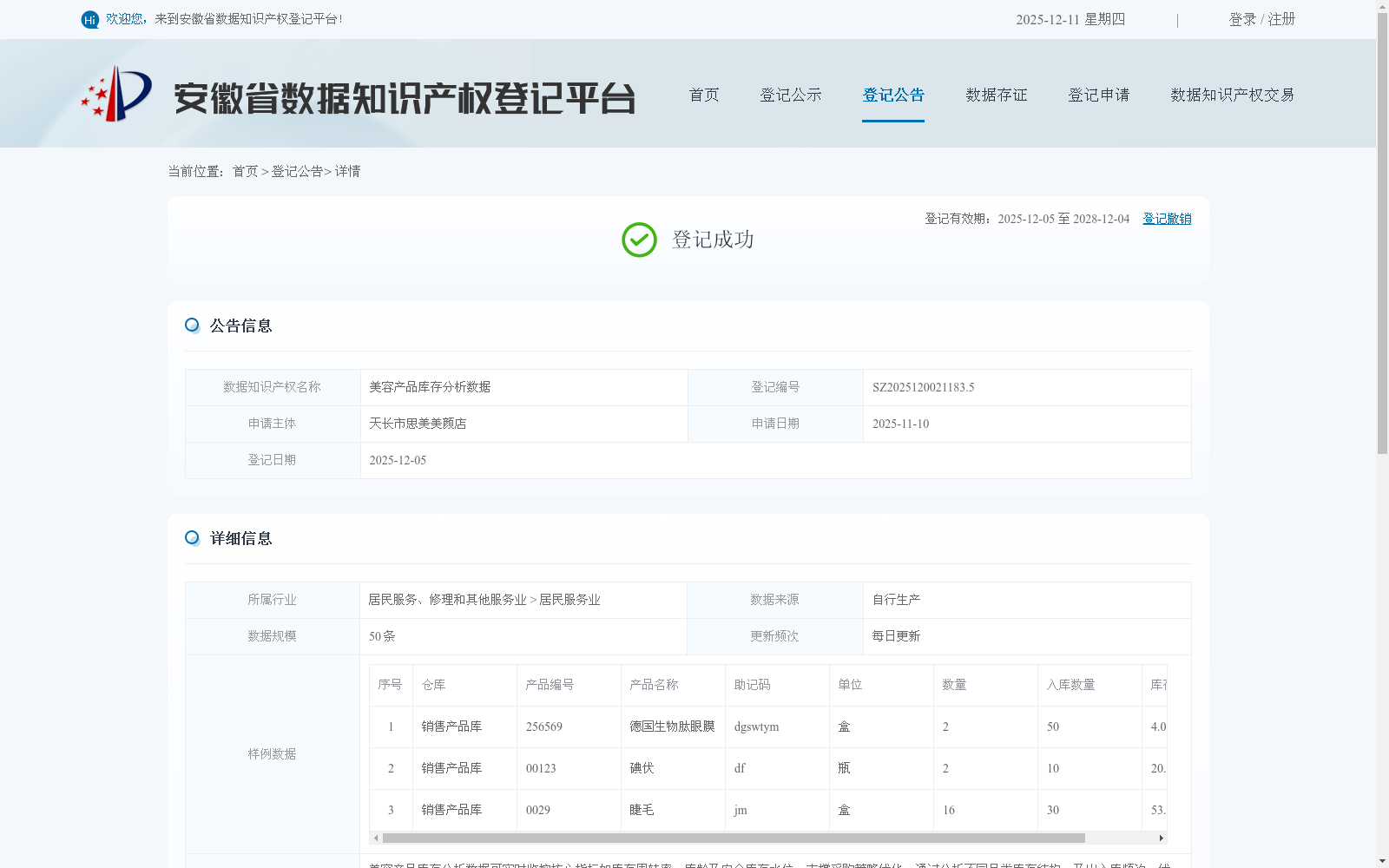The width and height of the screenshot is (1389, 868).
Task: Click the 产品编号 column header
Action: (550, 685)
